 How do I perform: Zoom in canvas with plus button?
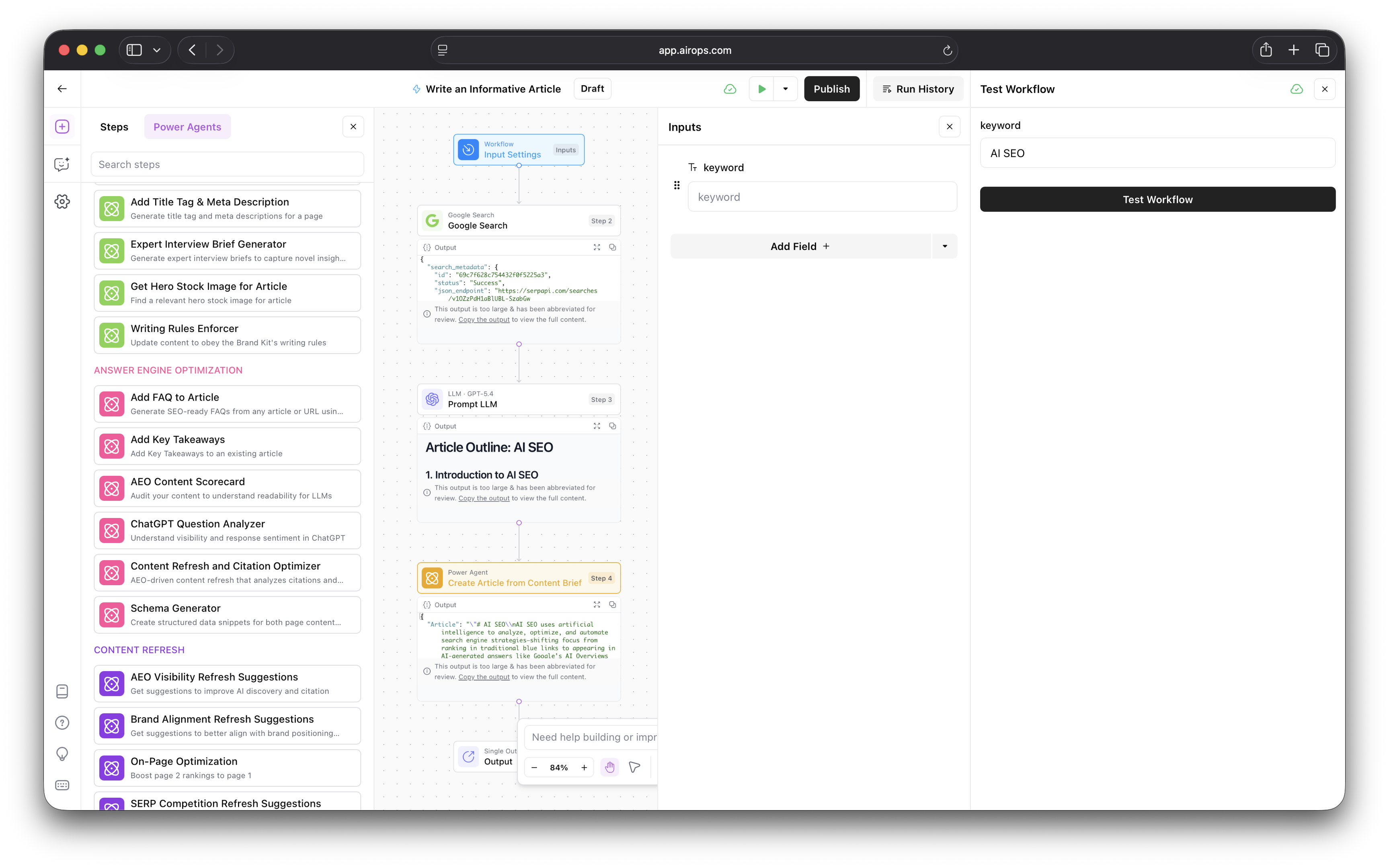(x=584, y=768)
